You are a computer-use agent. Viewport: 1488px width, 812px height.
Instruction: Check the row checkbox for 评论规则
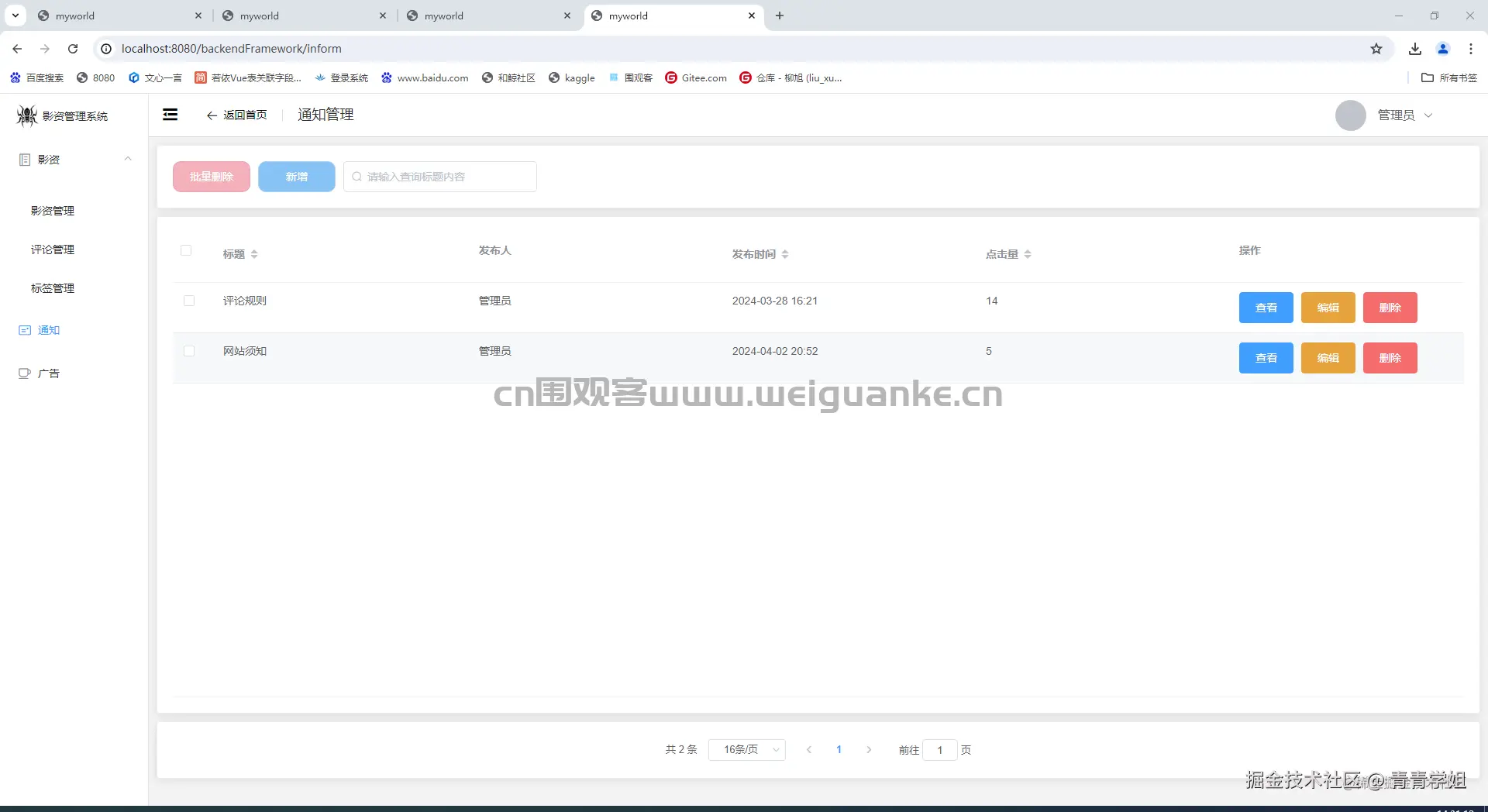[x=189, y=301]
